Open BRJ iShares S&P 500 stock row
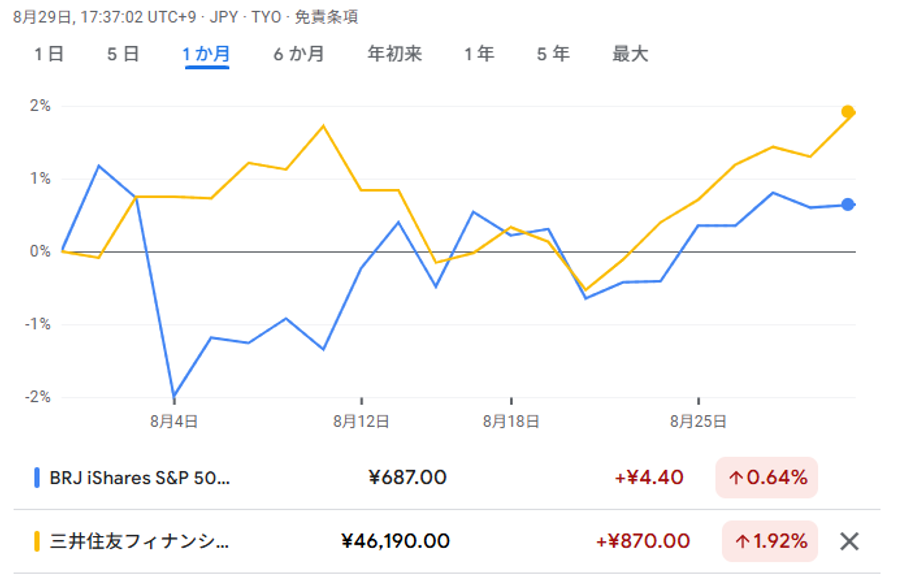 tap(140, 477)
